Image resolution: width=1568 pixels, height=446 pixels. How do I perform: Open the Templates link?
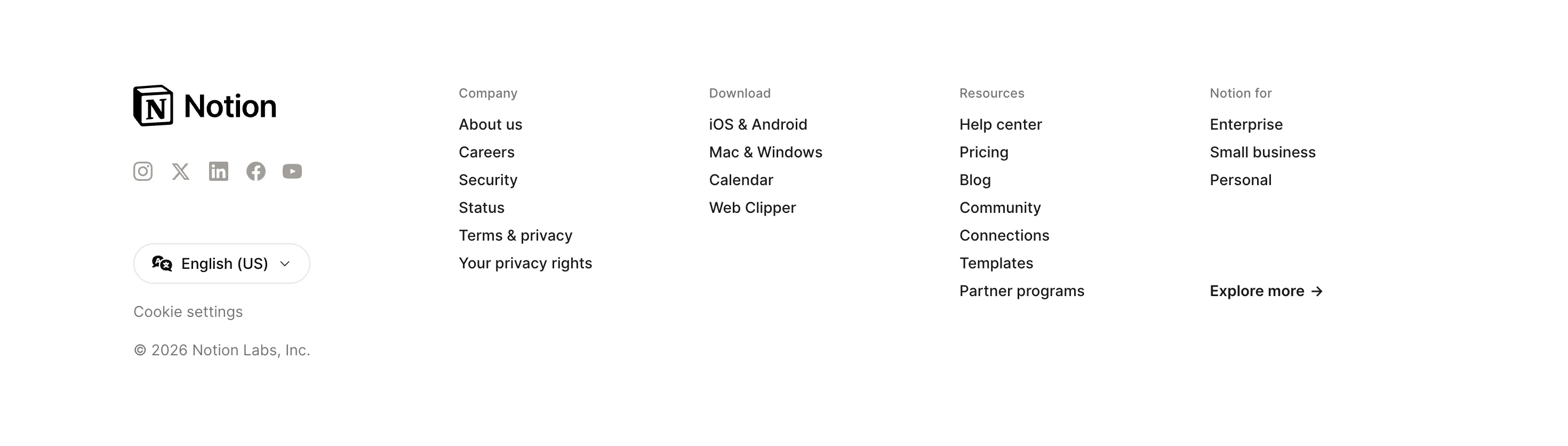[x=996, y=263]
